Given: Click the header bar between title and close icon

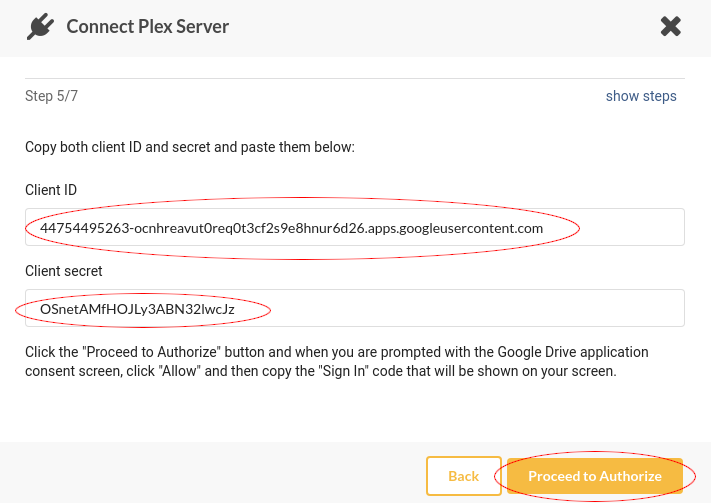Looking at the screenshot, I should (444, 27).
